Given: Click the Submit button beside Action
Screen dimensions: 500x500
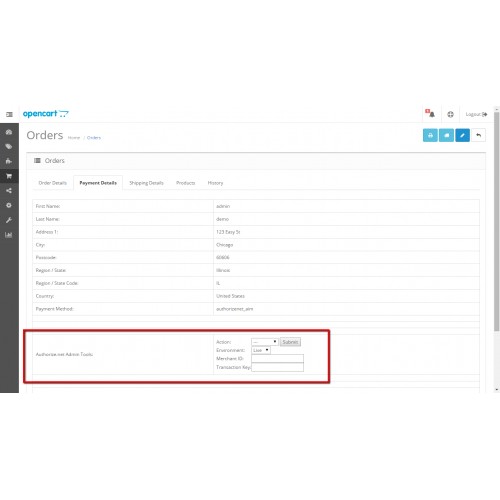Looking at the screenshot, I should [x=290, y=342].
